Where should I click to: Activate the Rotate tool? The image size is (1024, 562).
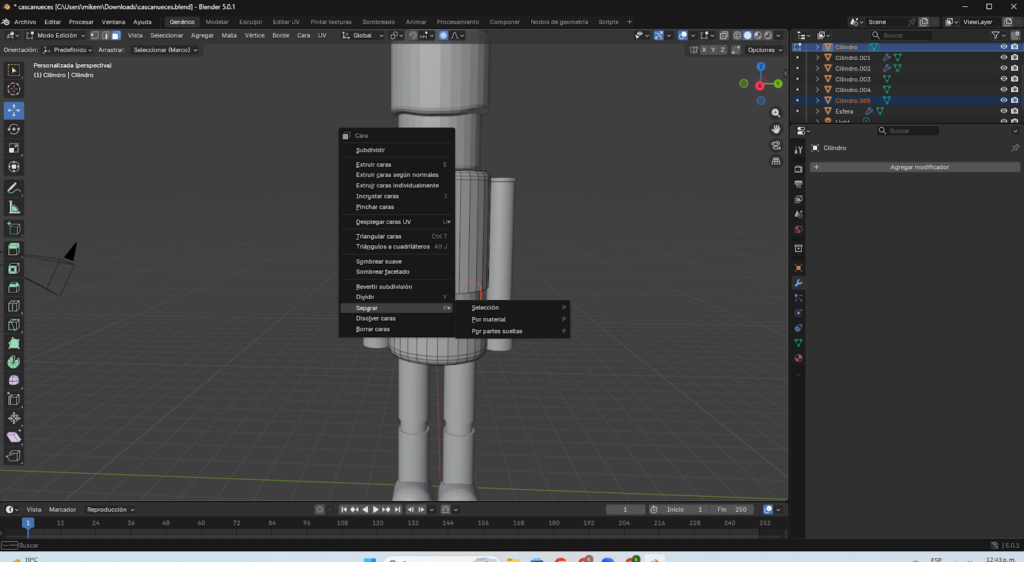[14, 129]
